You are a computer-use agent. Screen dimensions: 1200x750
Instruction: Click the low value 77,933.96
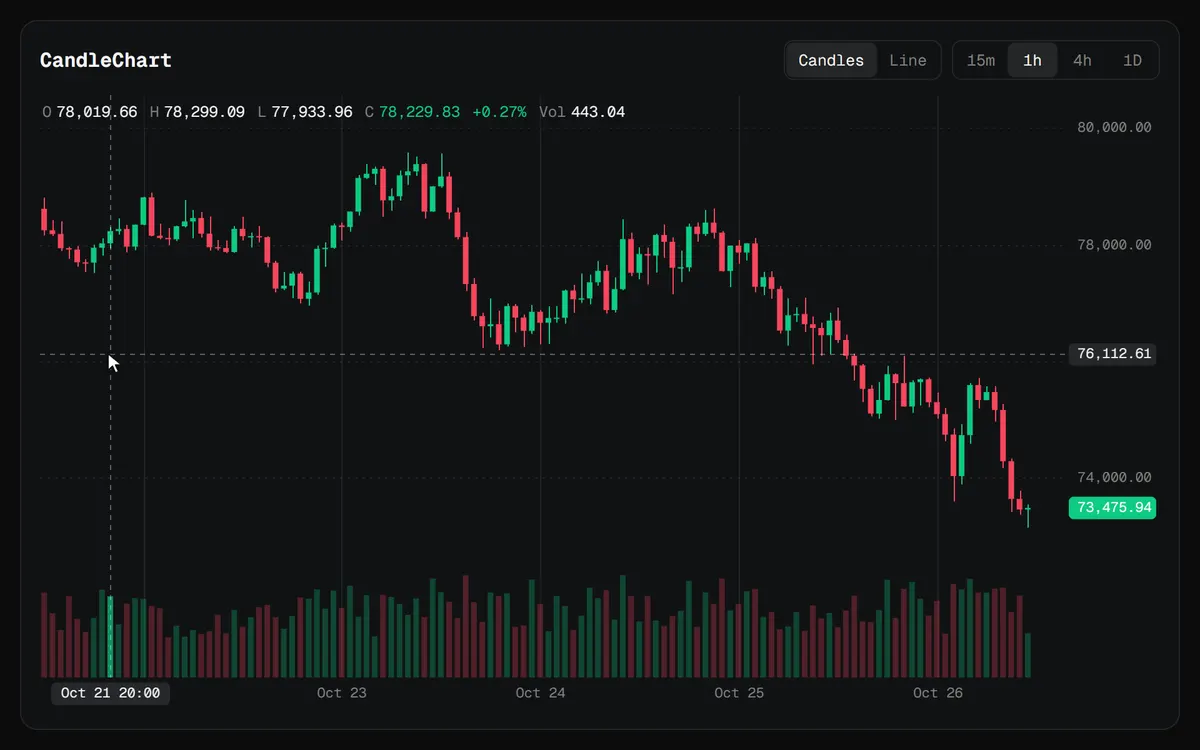pyautogui.click(x=312, y=112)
